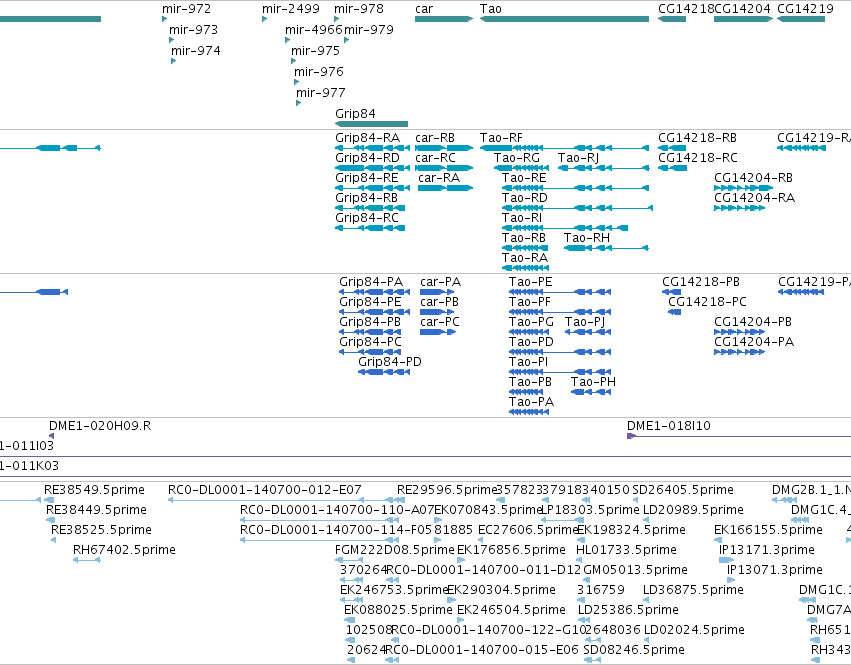Click the CG14204 gene label
Image resolution: width=851 pixels, height=665 pixels.
(742, 9)
